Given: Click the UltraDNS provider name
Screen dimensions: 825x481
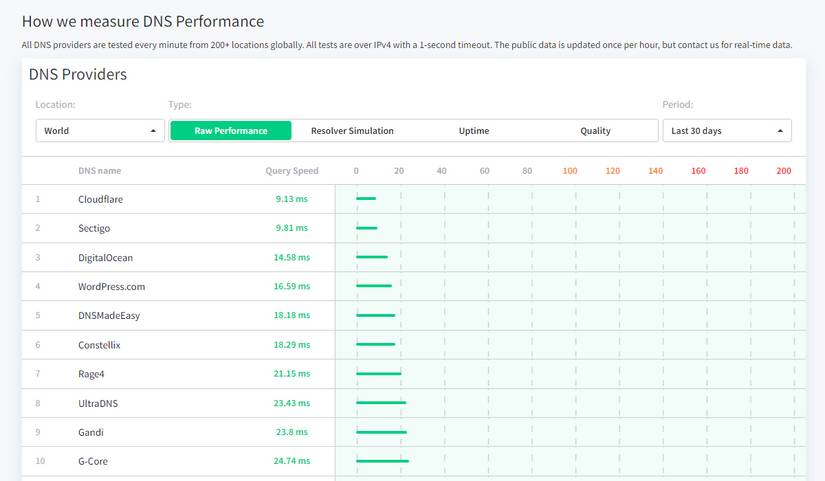Looking at the screenshot, I should 98,404.
